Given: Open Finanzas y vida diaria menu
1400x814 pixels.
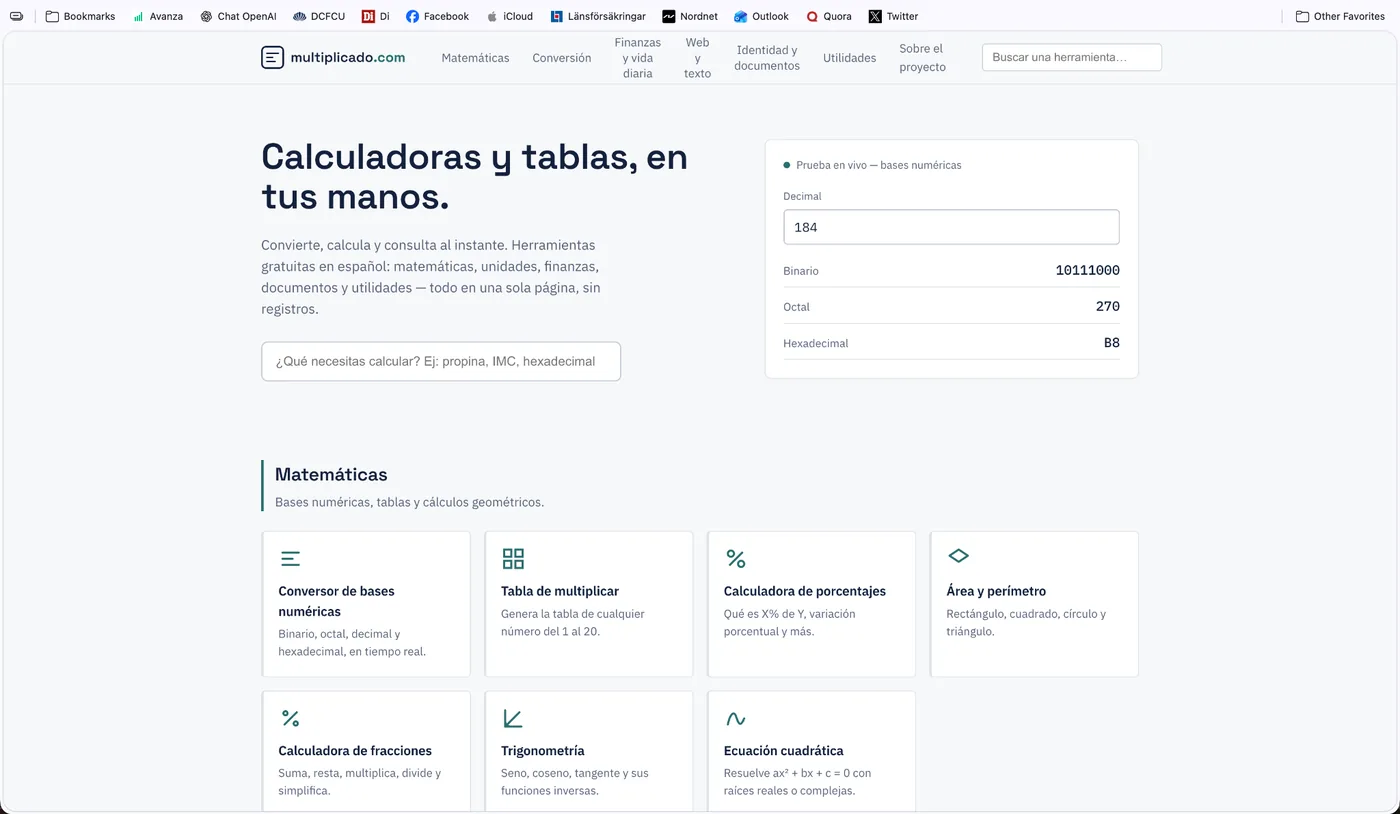Looking at the screenshot, I should click(x=638, y=58).
